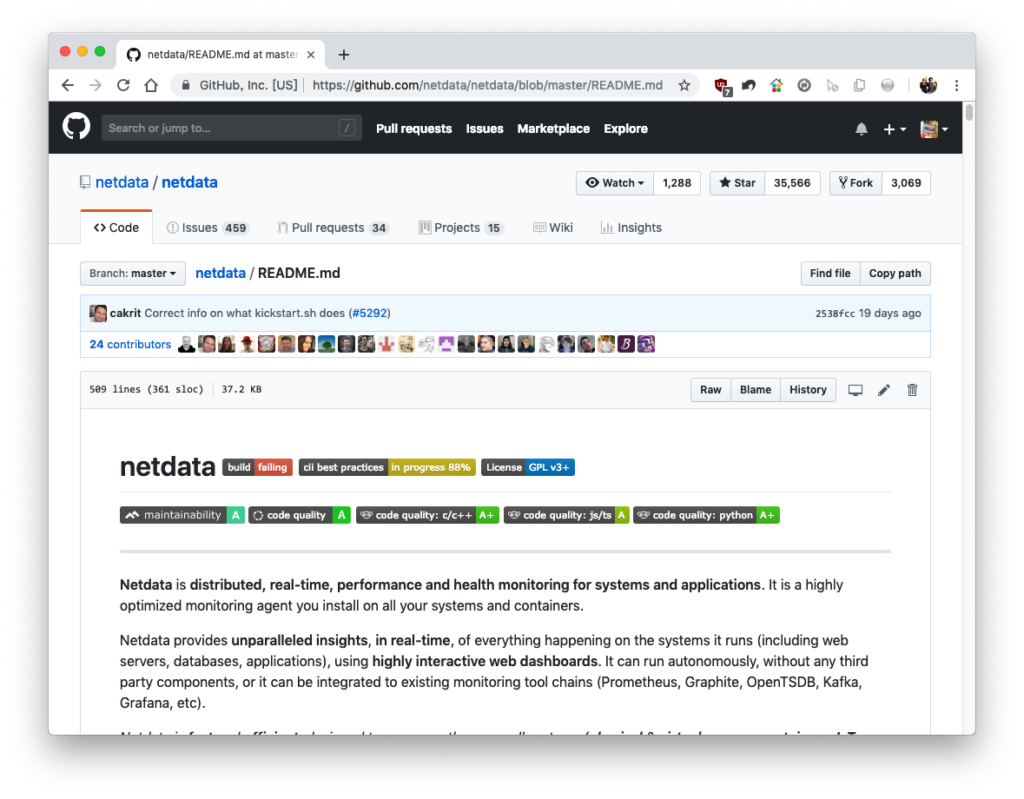Switch to the Code tab
This screenshot has width=1024, height=799.
point(116,227)
